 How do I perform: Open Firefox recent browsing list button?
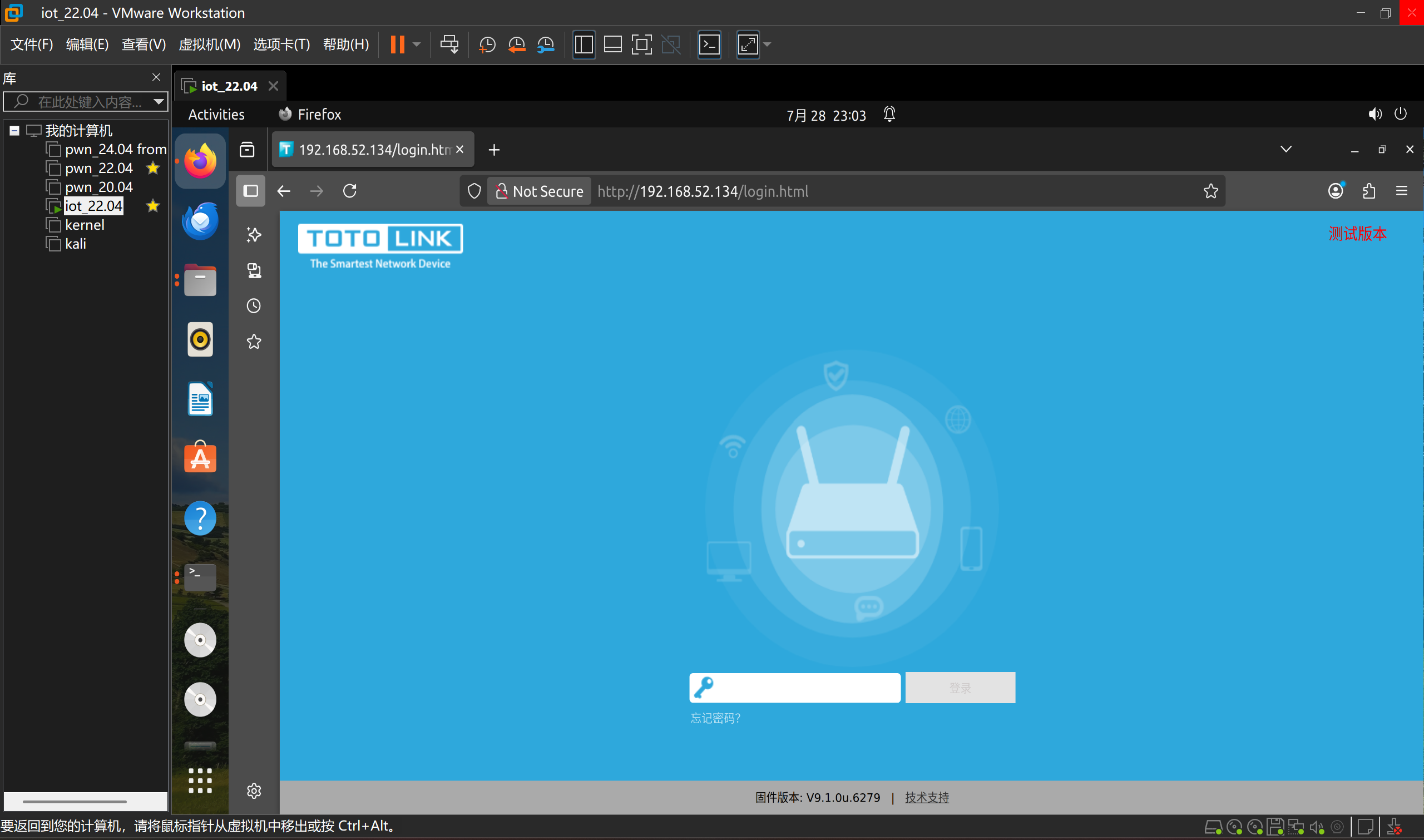247,150
